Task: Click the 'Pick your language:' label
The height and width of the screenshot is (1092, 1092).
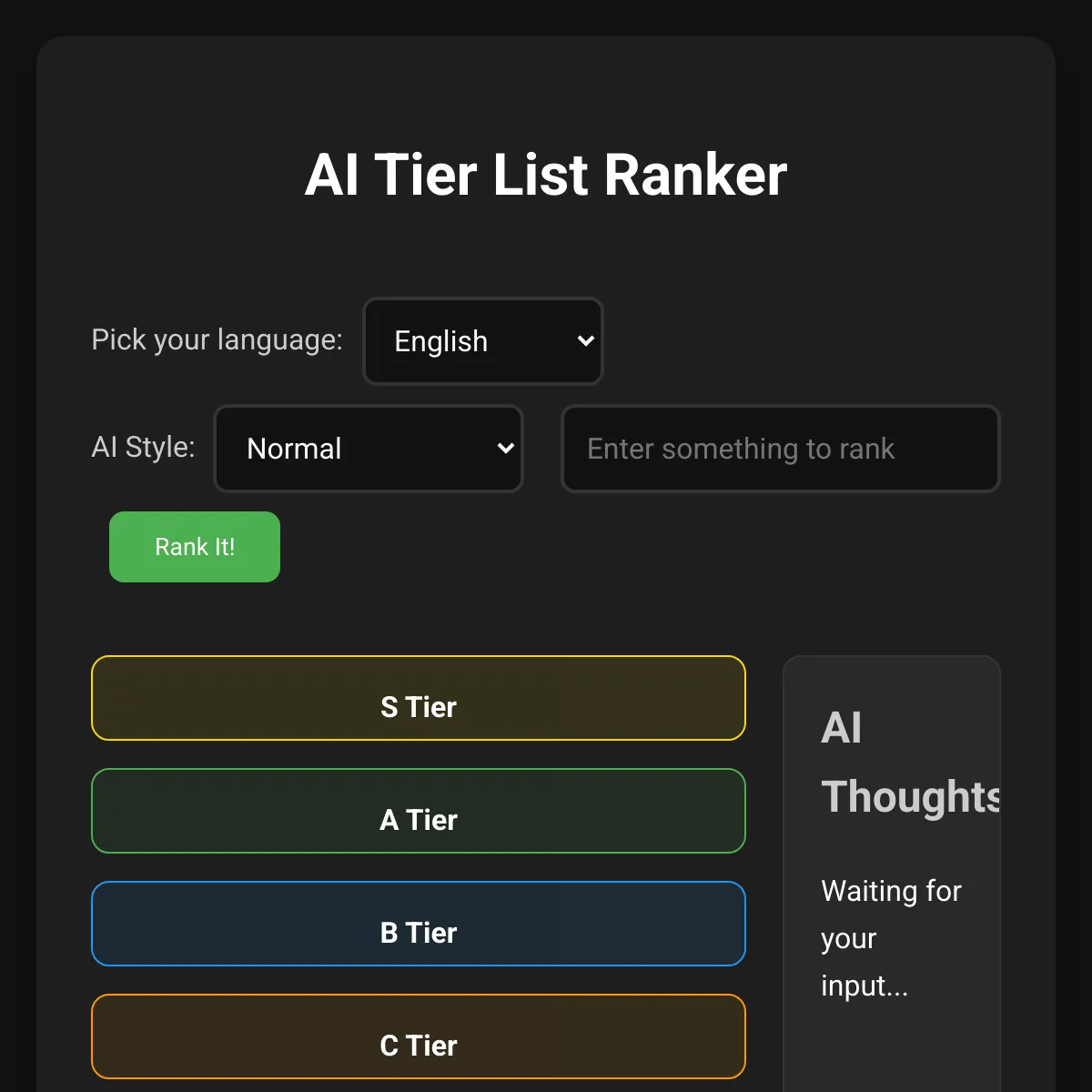Action: point(216,340)
